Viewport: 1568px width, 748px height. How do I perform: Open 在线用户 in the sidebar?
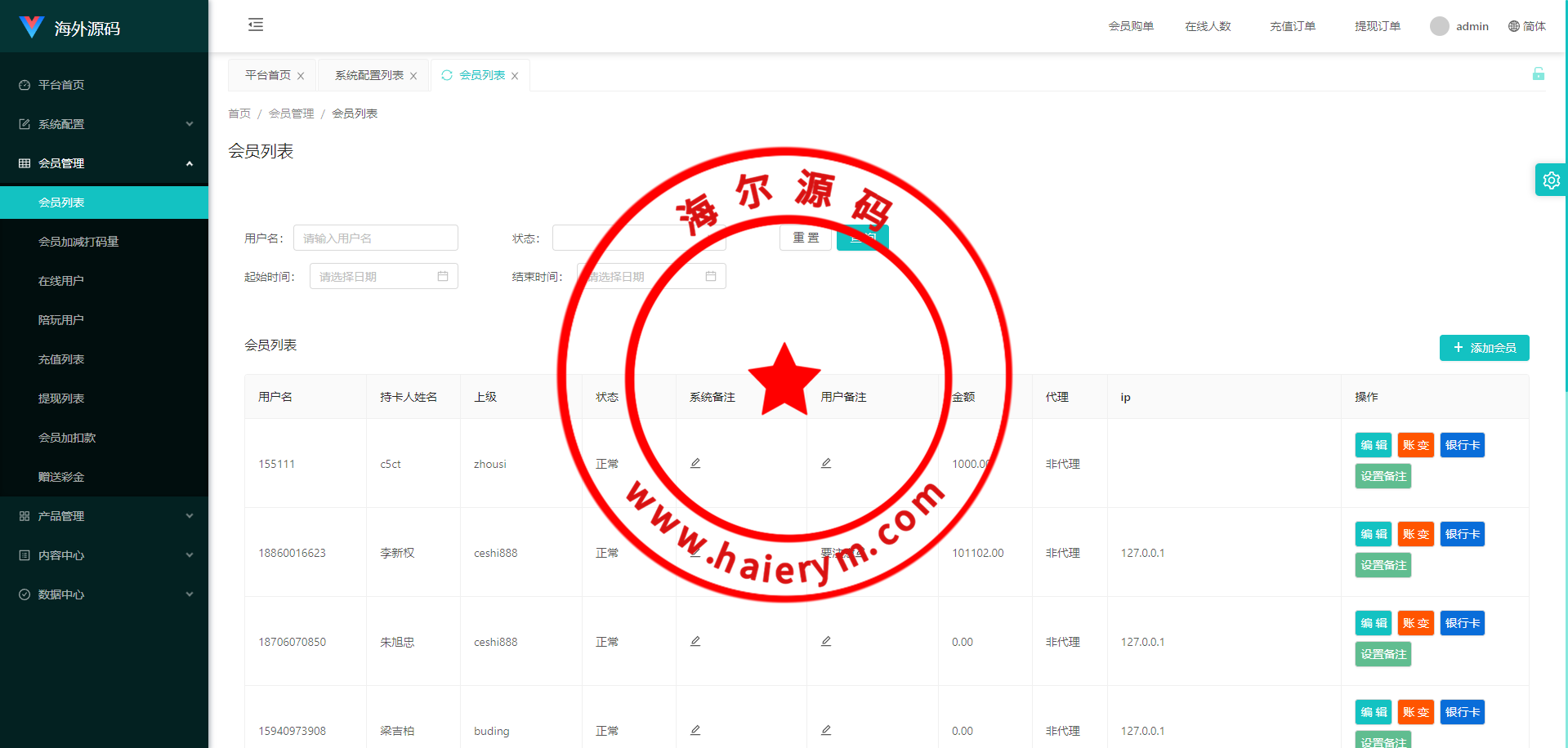point(61,281)
